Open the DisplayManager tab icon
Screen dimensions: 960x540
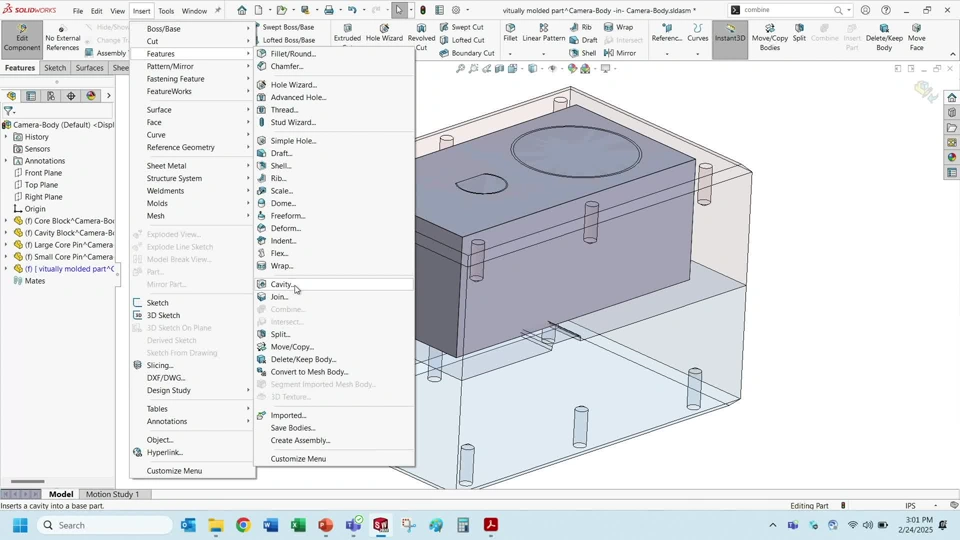[x=91, y=96]
